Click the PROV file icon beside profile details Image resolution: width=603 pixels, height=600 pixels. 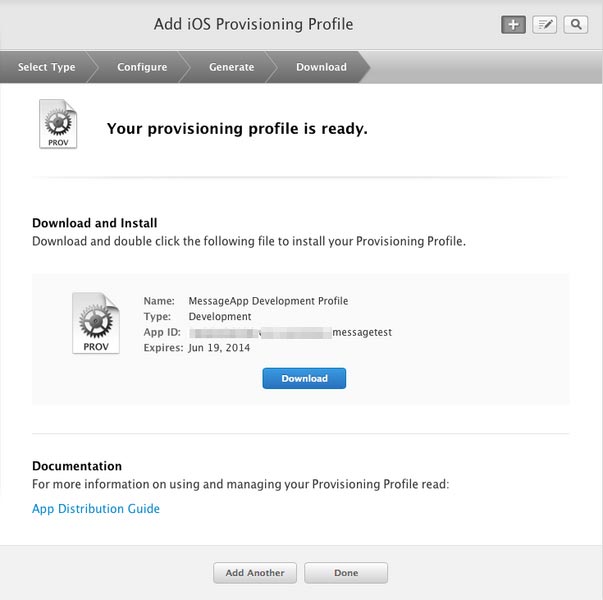tap(96, 324)
